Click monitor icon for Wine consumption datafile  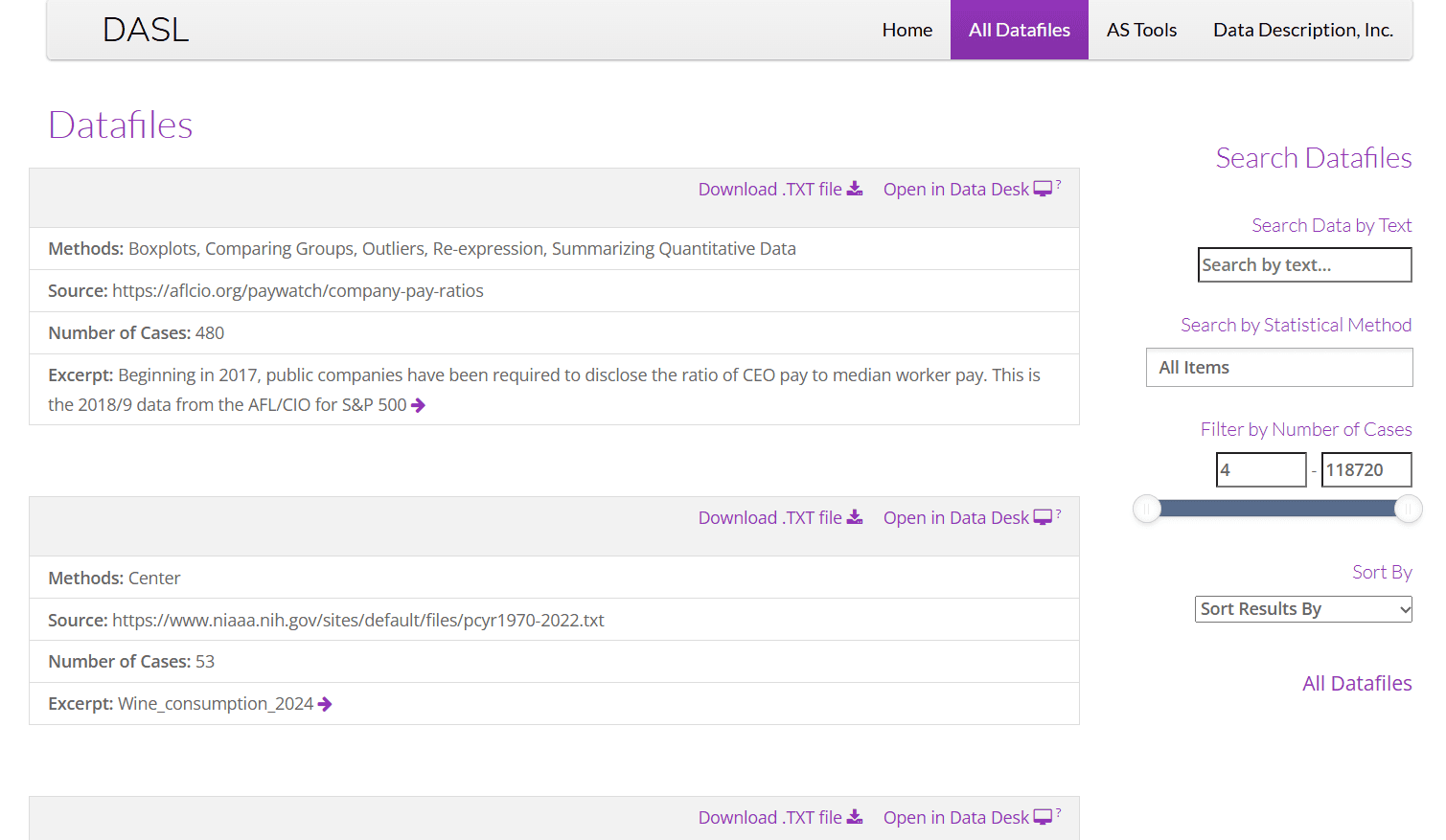(x=1043, y=517)
